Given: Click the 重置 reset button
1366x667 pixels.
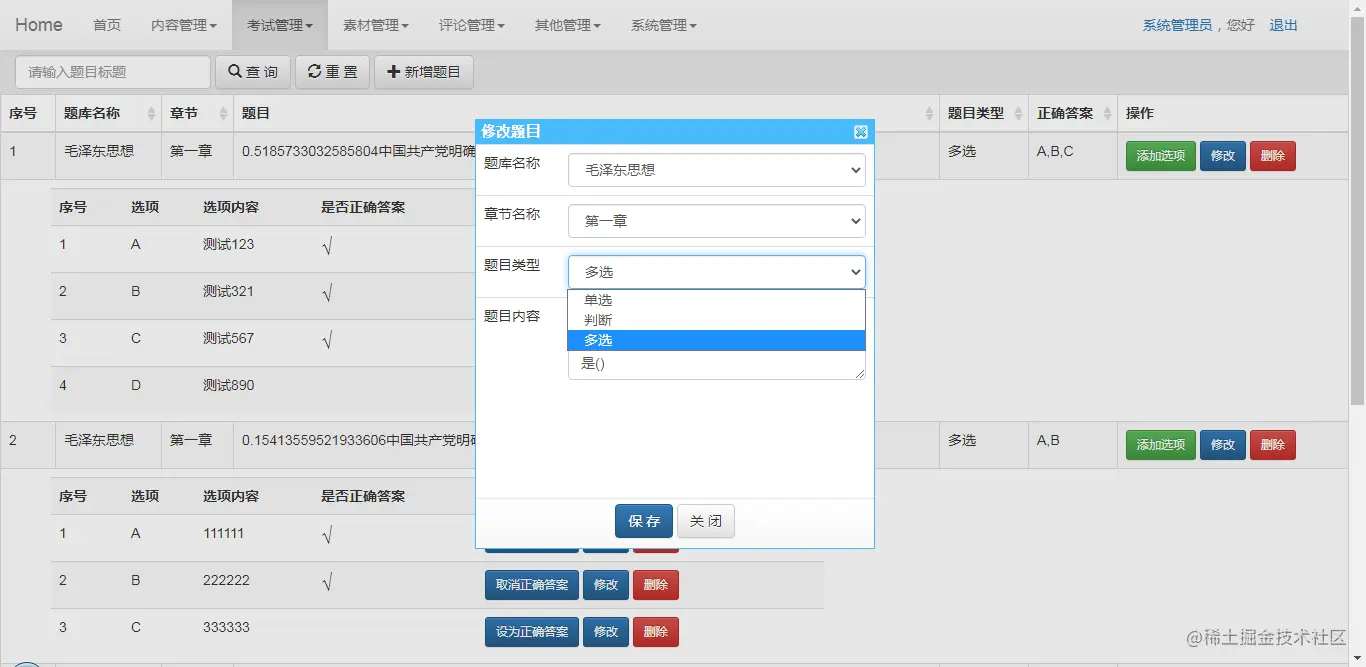Looking at the screenshot, I should click(333, 72).
